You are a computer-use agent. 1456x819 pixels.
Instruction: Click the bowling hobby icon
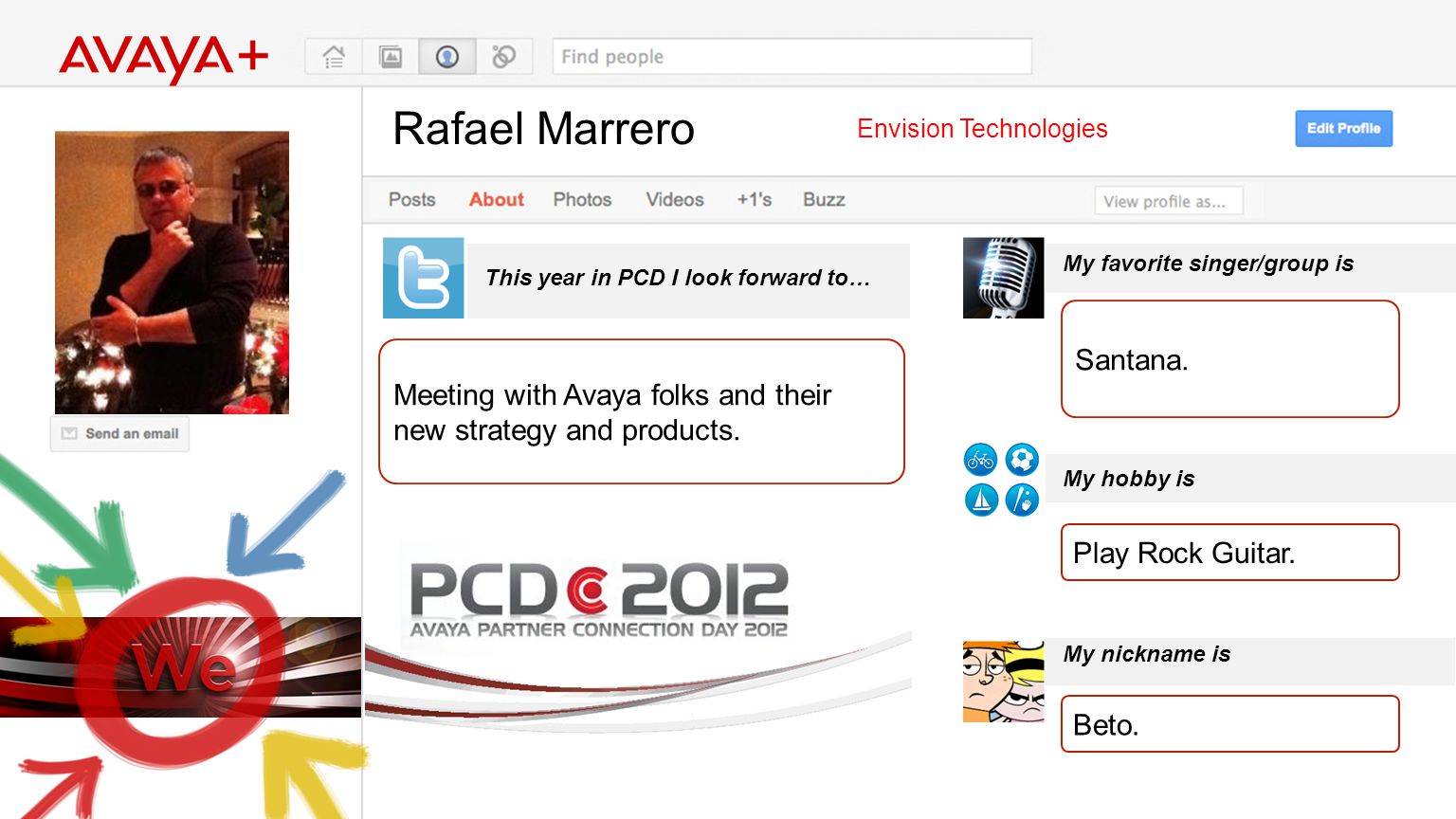[1022, 500]
